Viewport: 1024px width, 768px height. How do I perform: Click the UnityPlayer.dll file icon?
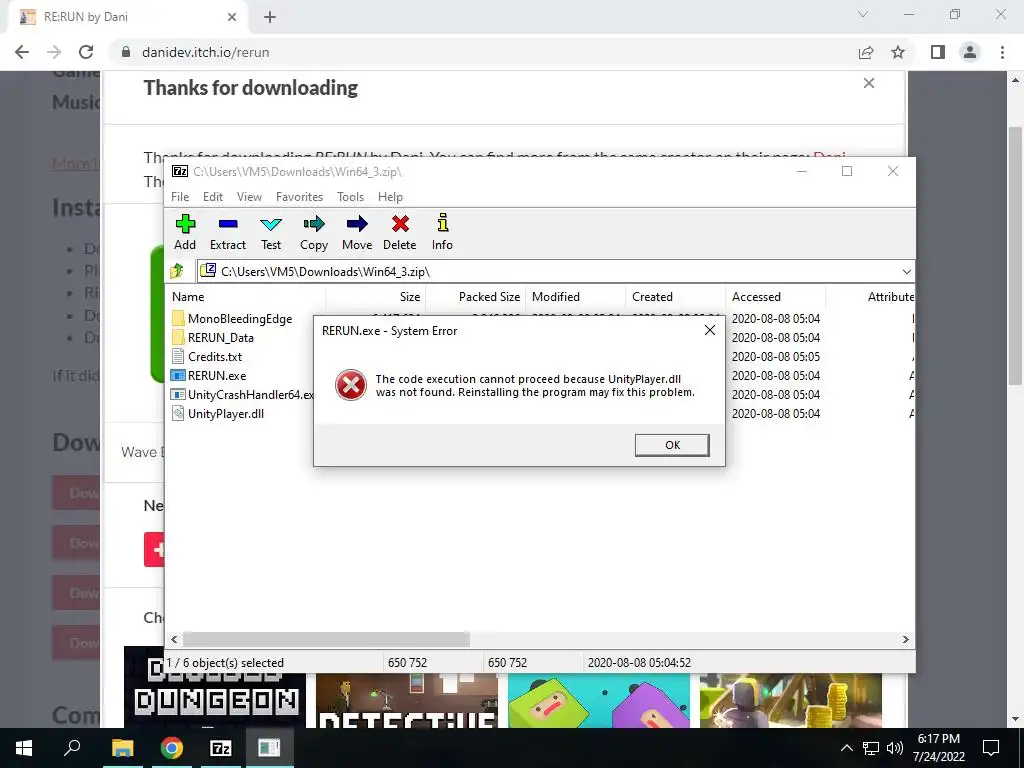point(178,413)
